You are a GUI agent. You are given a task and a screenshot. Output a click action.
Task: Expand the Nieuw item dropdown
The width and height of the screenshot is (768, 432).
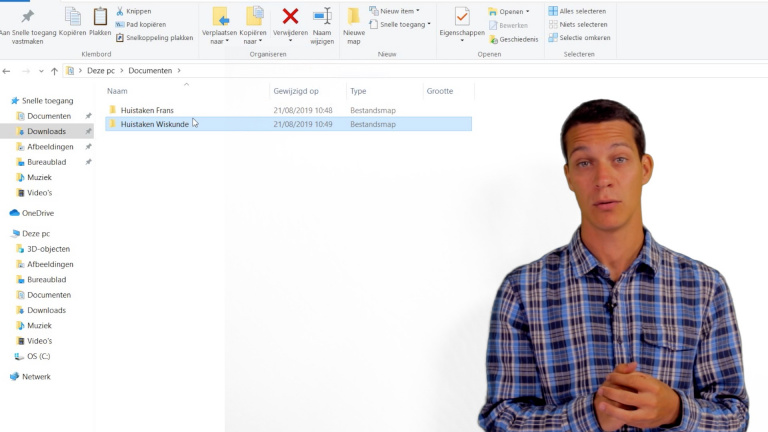(x=395, y=11)
